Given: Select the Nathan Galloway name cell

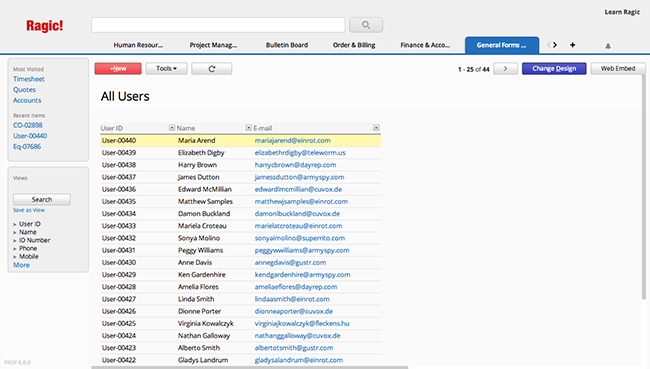Looking at the screenshot, I should 204,336.
